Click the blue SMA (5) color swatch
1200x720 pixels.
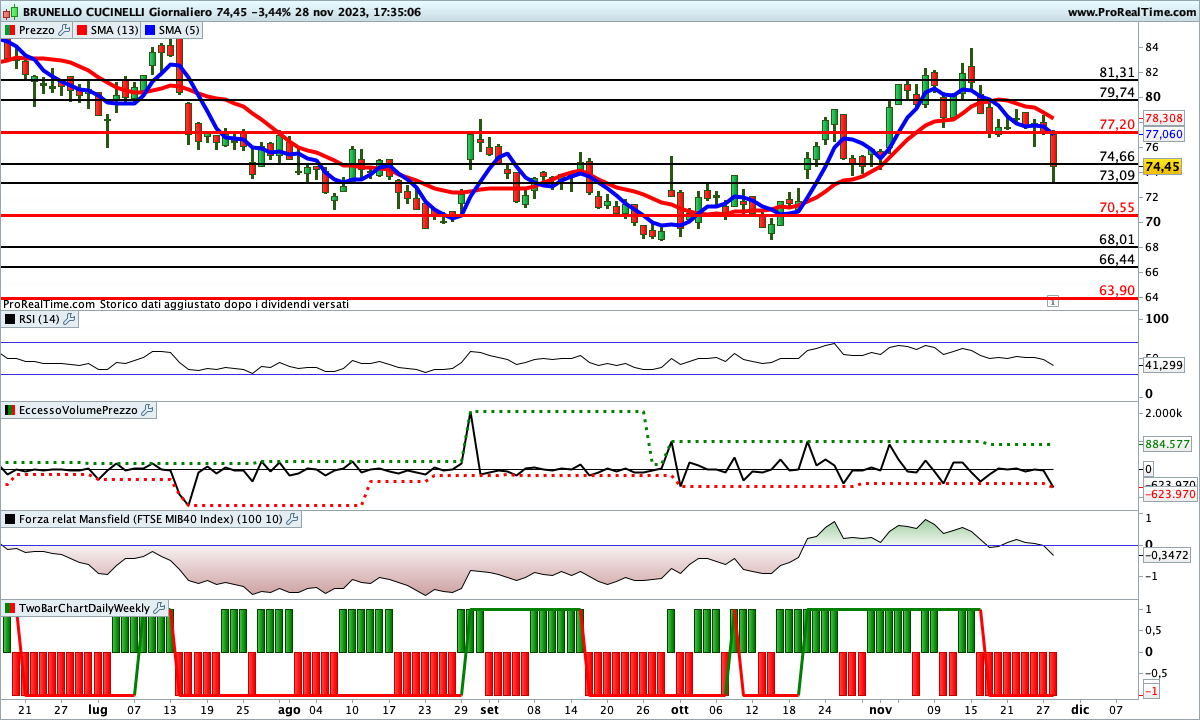[150, 30]
